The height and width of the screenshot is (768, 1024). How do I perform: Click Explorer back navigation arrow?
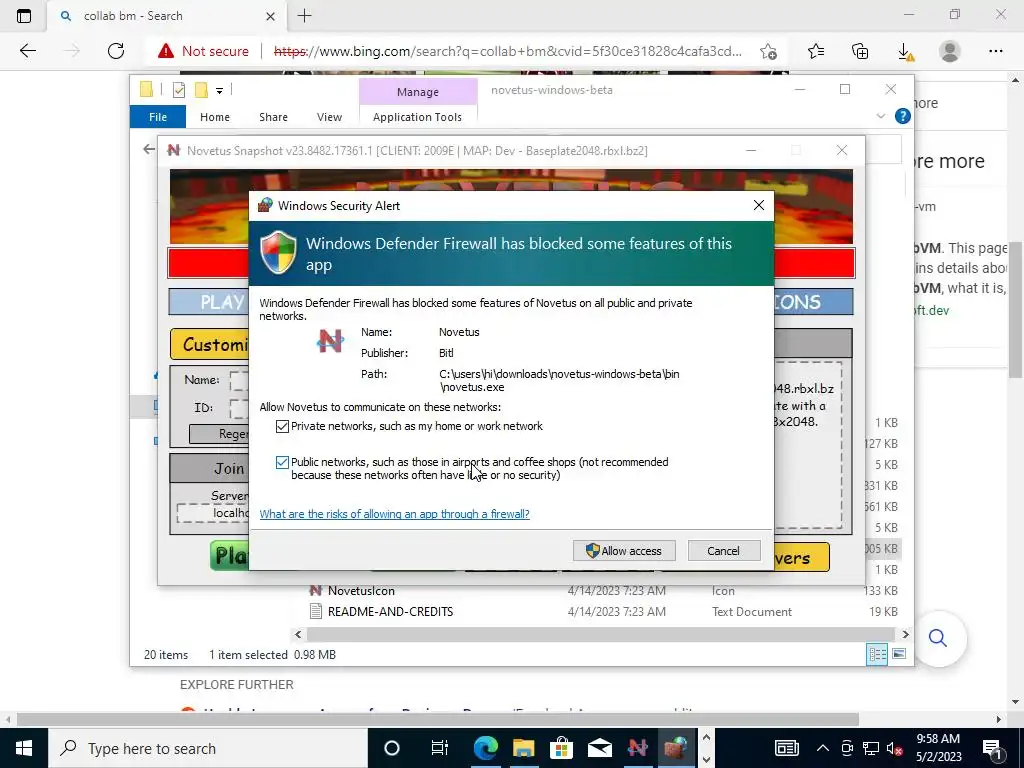pyautogui.click(x=149, y=150)
